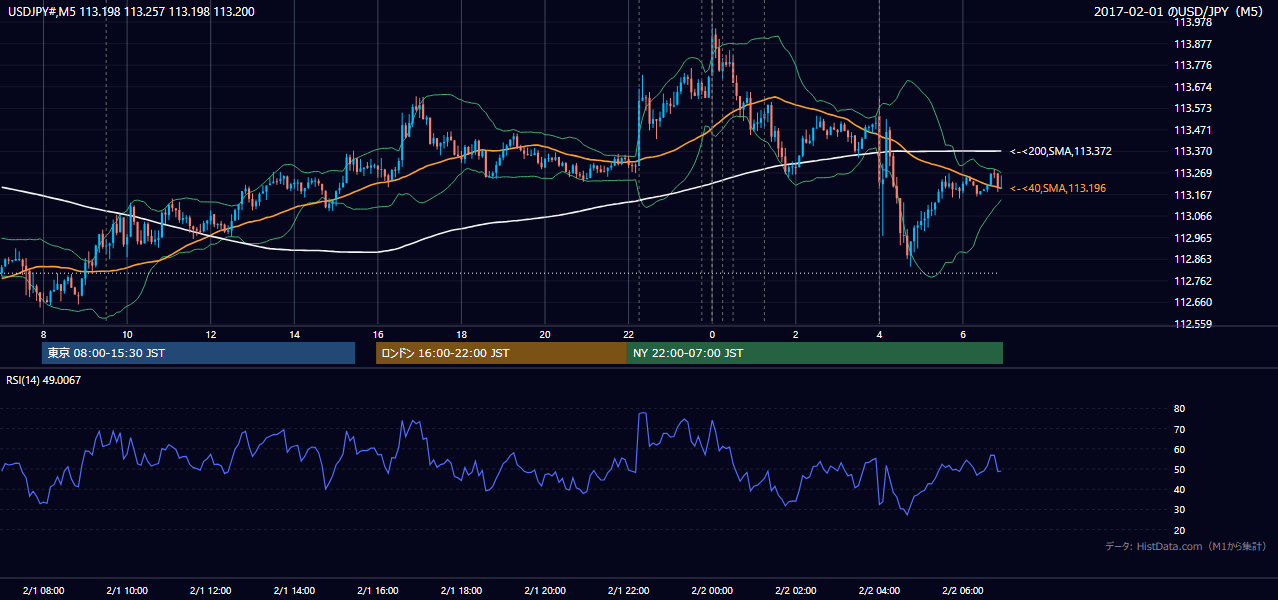Click the 2/2 00:00 date axis label
Image resolution: width=1278 pixels, height=600 pixels.
coord(711,590)
